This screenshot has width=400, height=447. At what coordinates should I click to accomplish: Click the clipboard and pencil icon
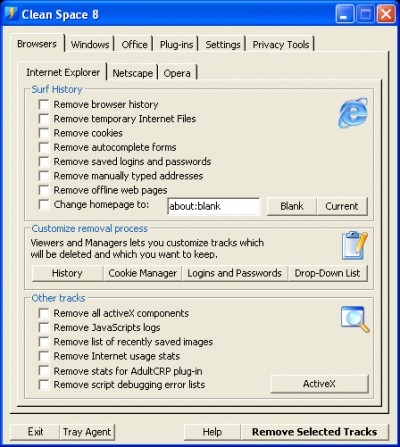click(x=355, y=245)
